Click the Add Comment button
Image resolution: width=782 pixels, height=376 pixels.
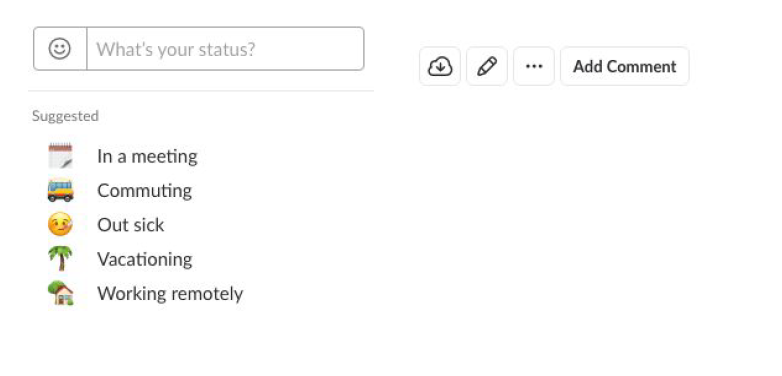pyautogui.click(x=624, y=66)
